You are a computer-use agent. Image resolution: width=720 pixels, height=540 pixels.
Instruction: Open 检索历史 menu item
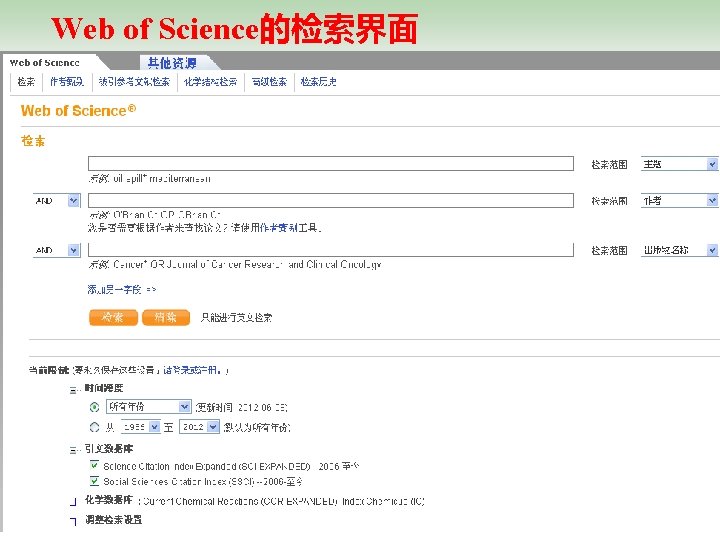[318, 82]
